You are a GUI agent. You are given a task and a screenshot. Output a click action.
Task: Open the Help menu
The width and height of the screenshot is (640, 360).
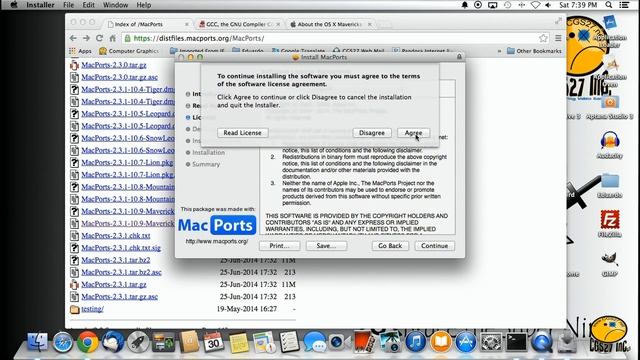tap(144, 5)
